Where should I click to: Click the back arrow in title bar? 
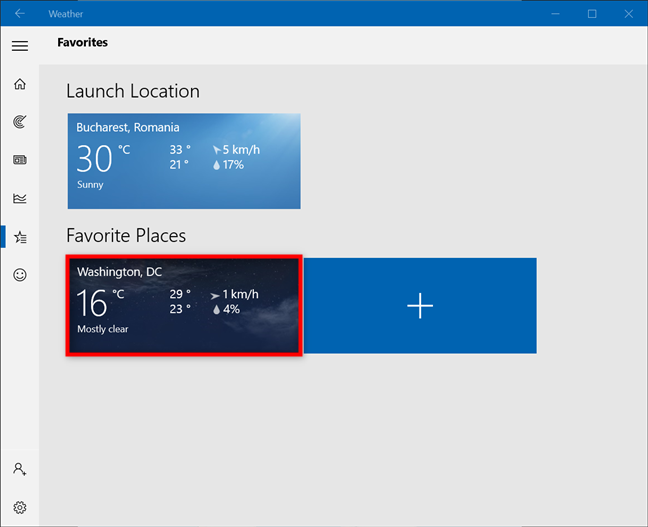click(x=19, y=13)
